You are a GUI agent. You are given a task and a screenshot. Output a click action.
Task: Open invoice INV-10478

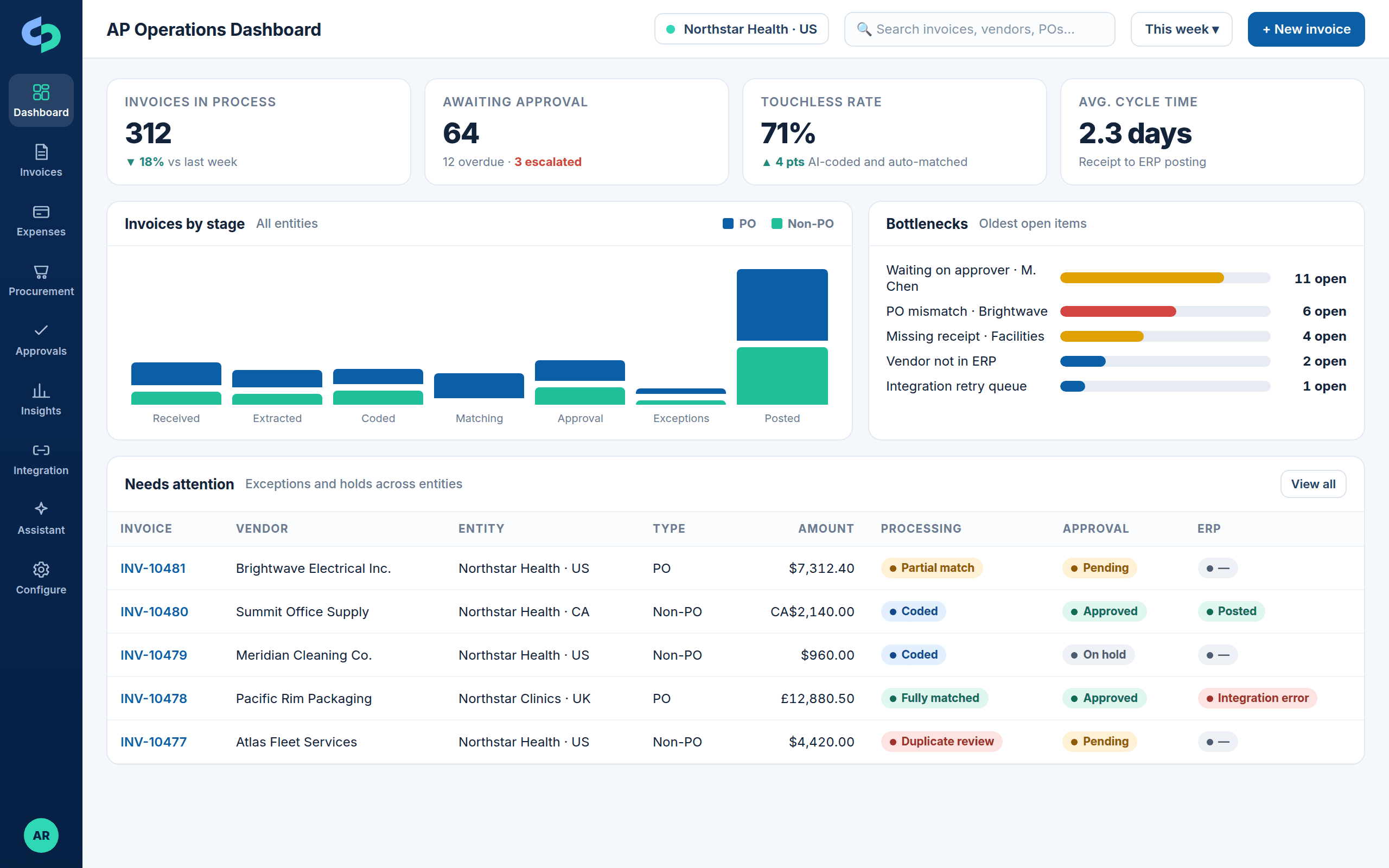click(x=153, y=698)
